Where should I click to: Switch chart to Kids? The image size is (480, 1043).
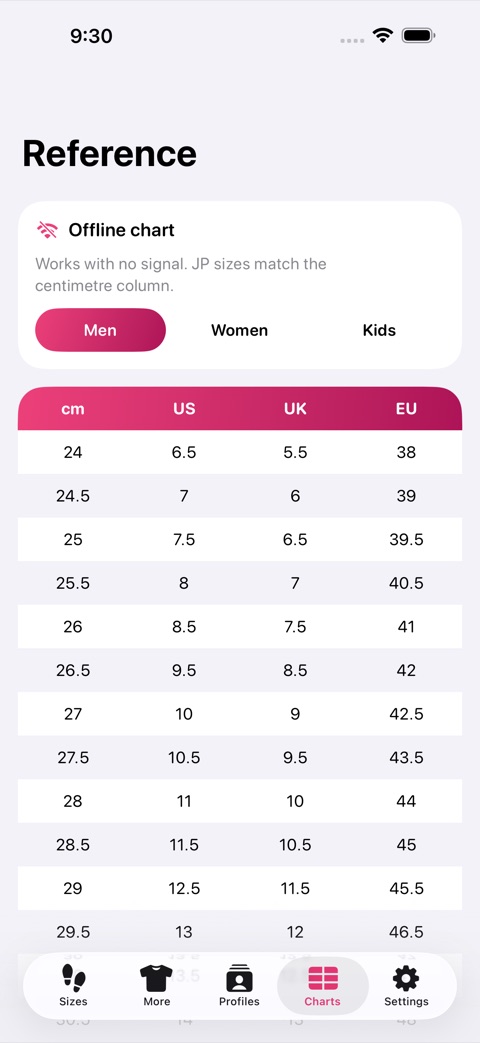pyautogui.click(x=379, y=330)
